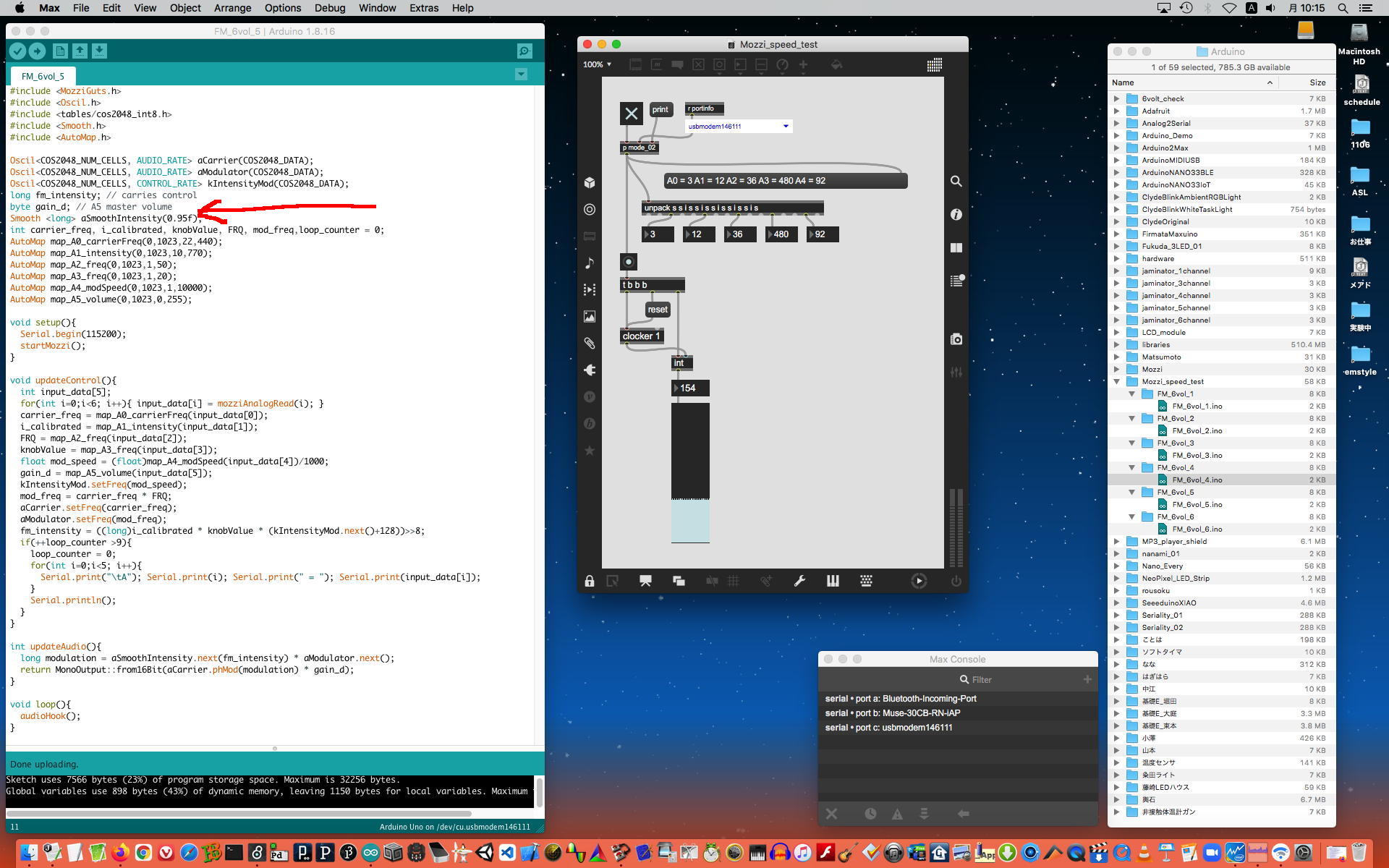Toggle the X toggle object in patcher
This screenshot has width=1389, height=868.
point(631,114)
